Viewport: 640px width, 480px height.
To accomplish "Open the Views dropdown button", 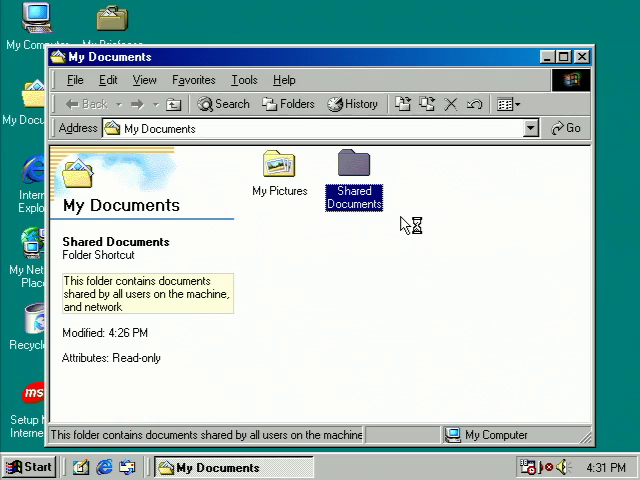I will [508, 104].
